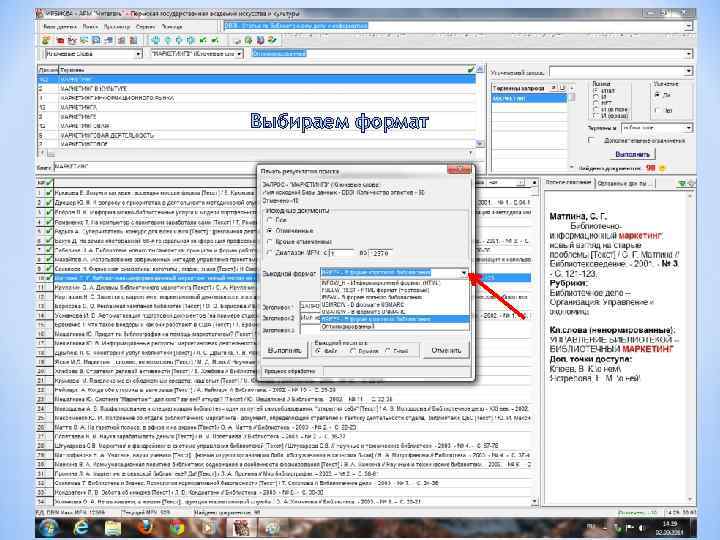
Task: Open Firefox from the taskbar
Action: (145, 528)
